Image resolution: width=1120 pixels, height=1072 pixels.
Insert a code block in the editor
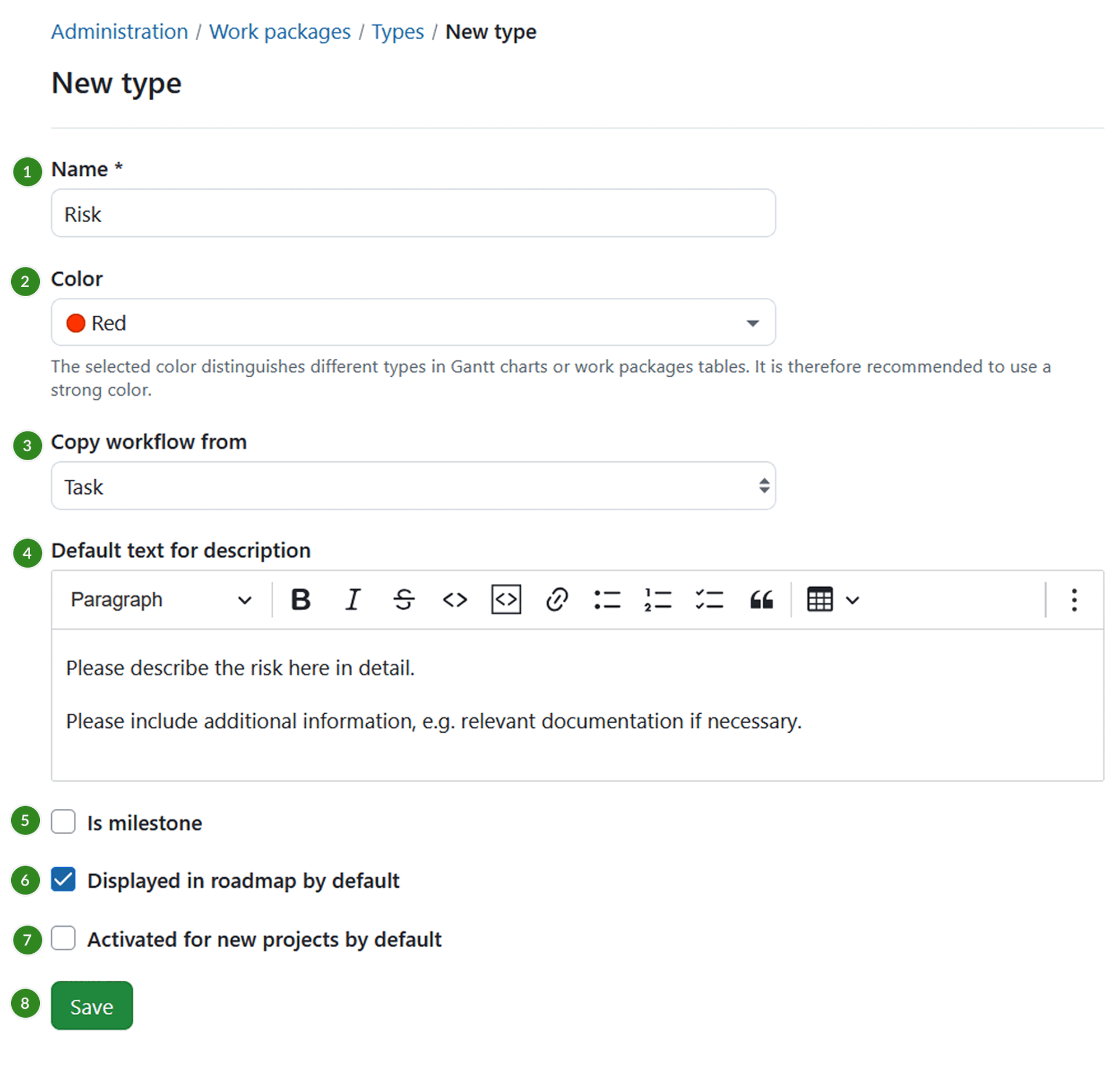pyautogui.click(x=506, y=600)
